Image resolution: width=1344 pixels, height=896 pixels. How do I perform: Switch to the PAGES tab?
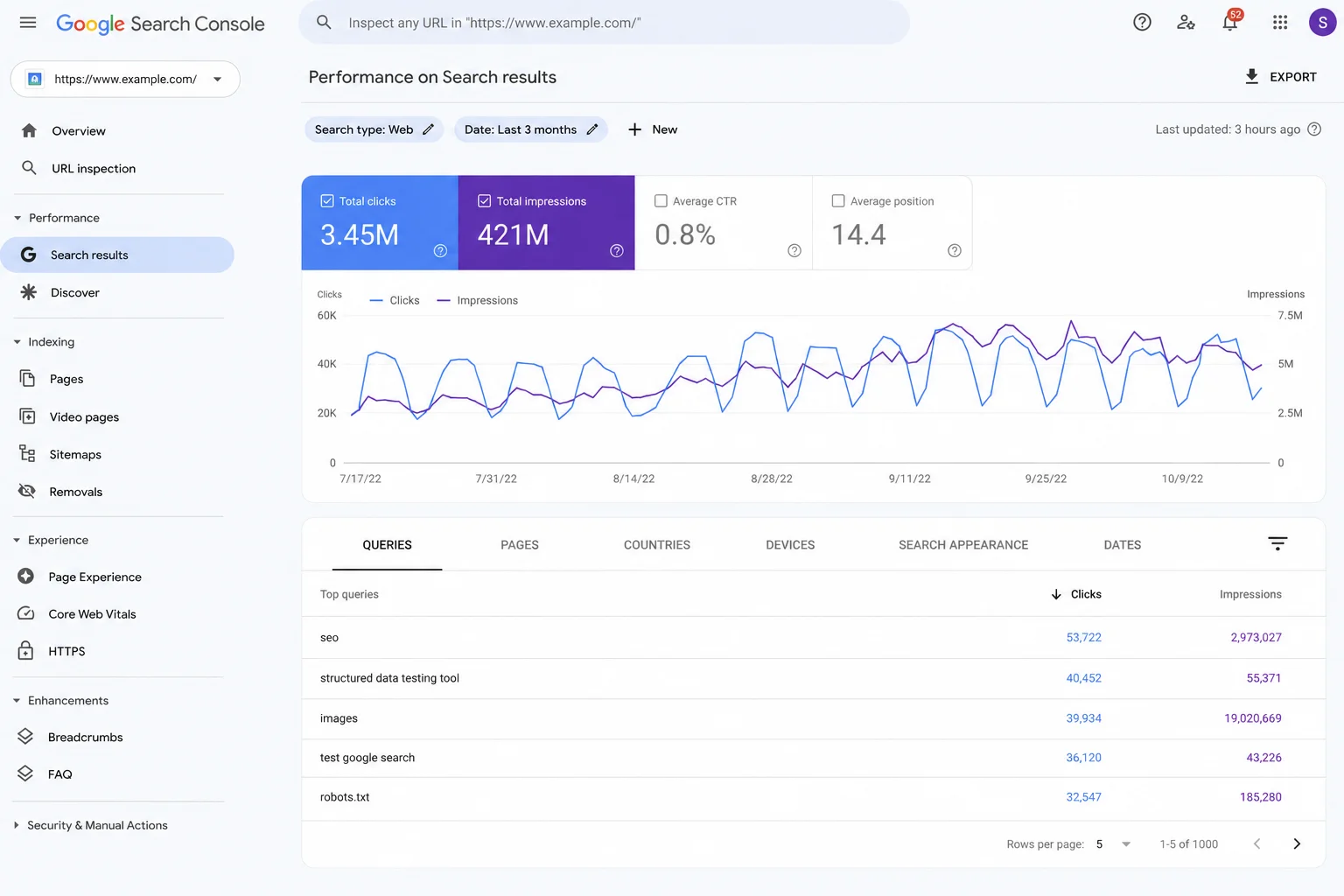click(520, 544)
